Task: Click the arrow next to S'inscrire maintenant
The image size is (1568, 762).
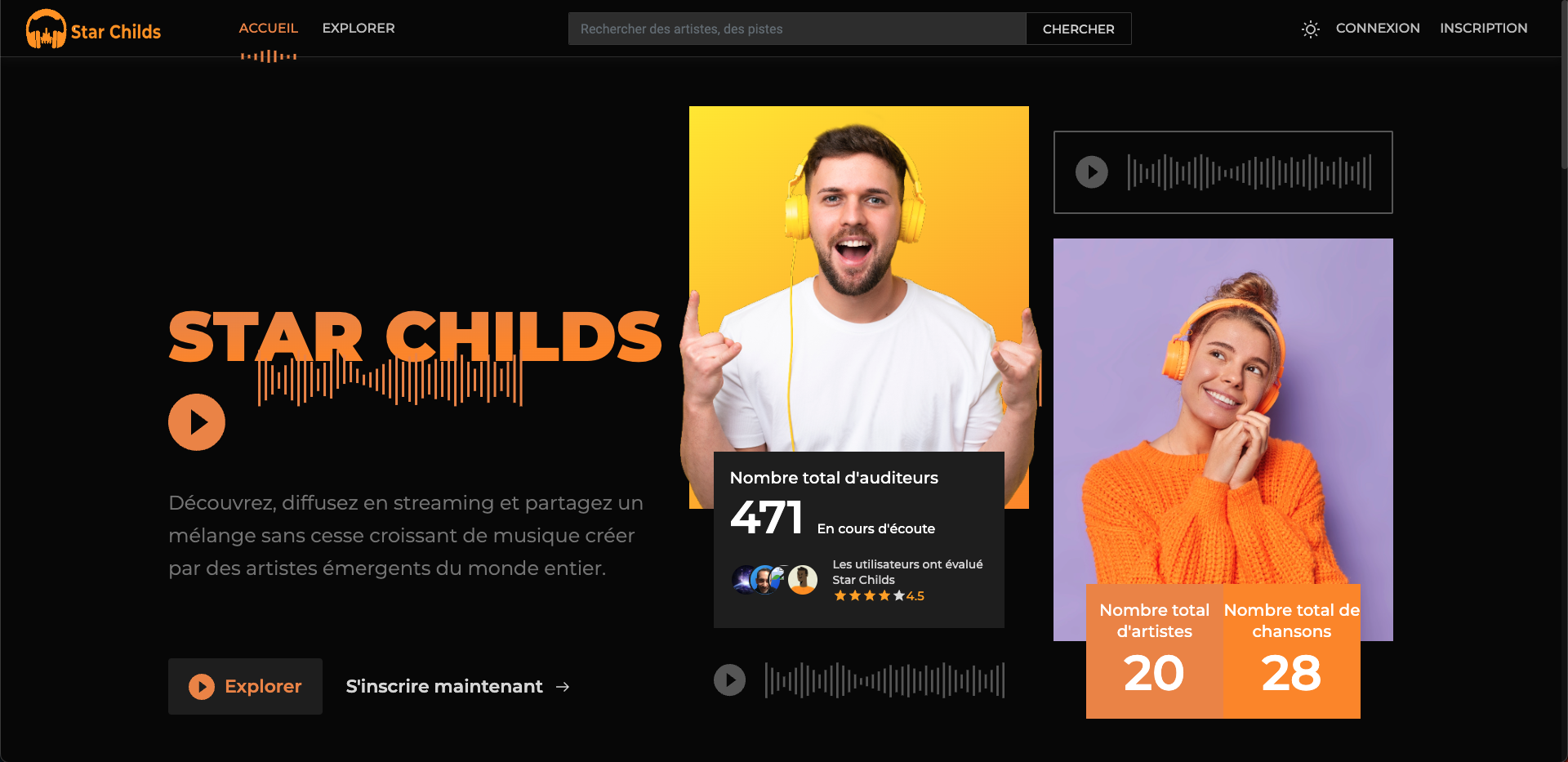Action: coord(563,687)
